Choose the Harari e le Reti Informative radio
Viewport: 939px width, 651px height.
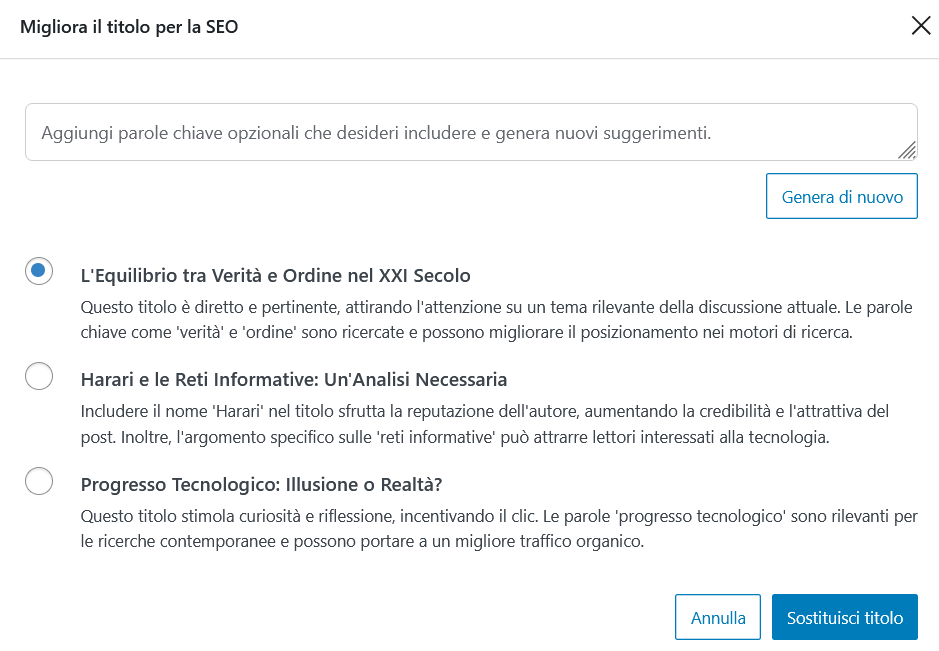tap(39, 376)
